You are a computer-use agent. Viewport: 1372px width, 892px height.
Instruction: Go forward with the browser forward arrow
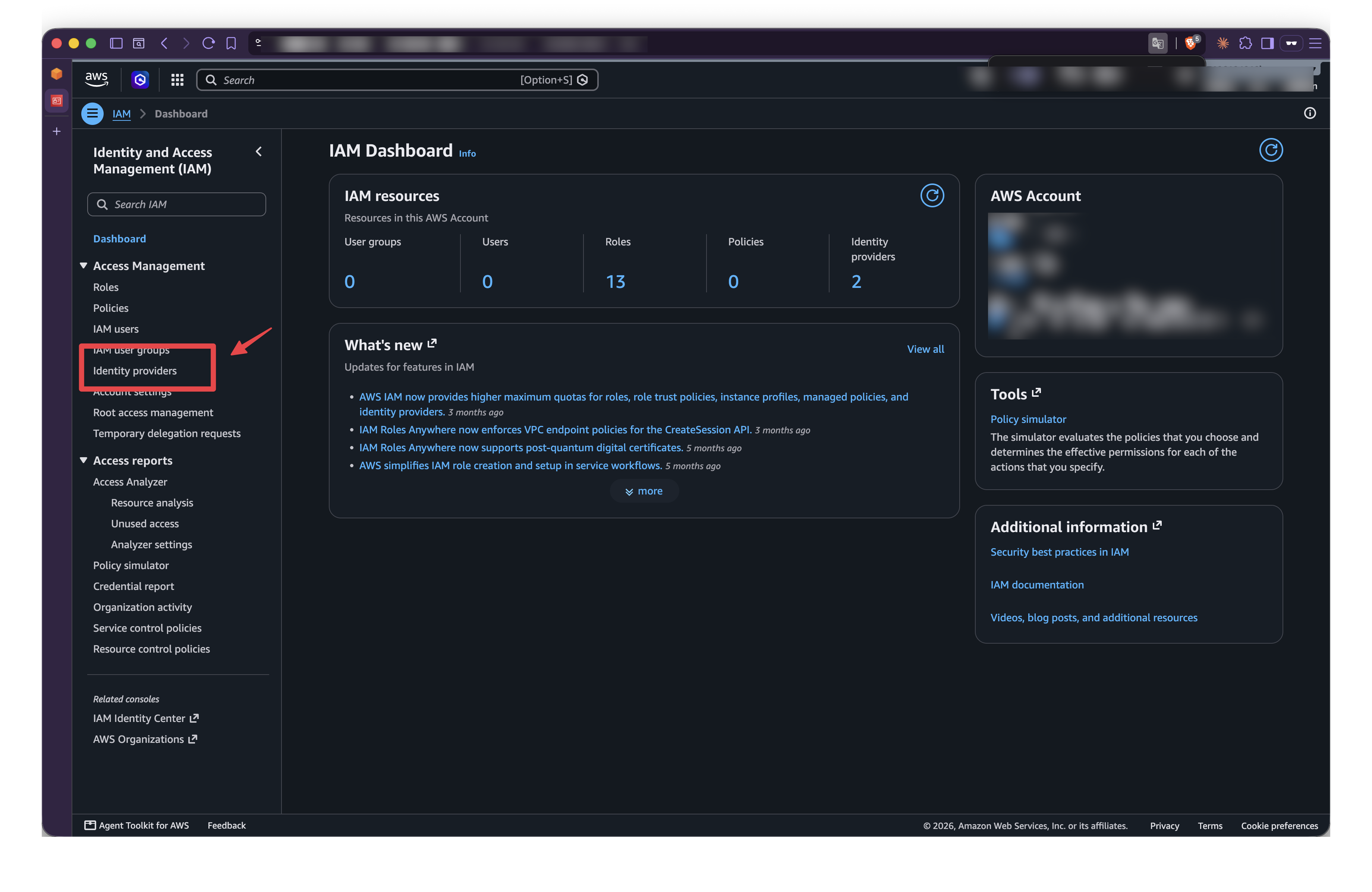tap(186, 43)
